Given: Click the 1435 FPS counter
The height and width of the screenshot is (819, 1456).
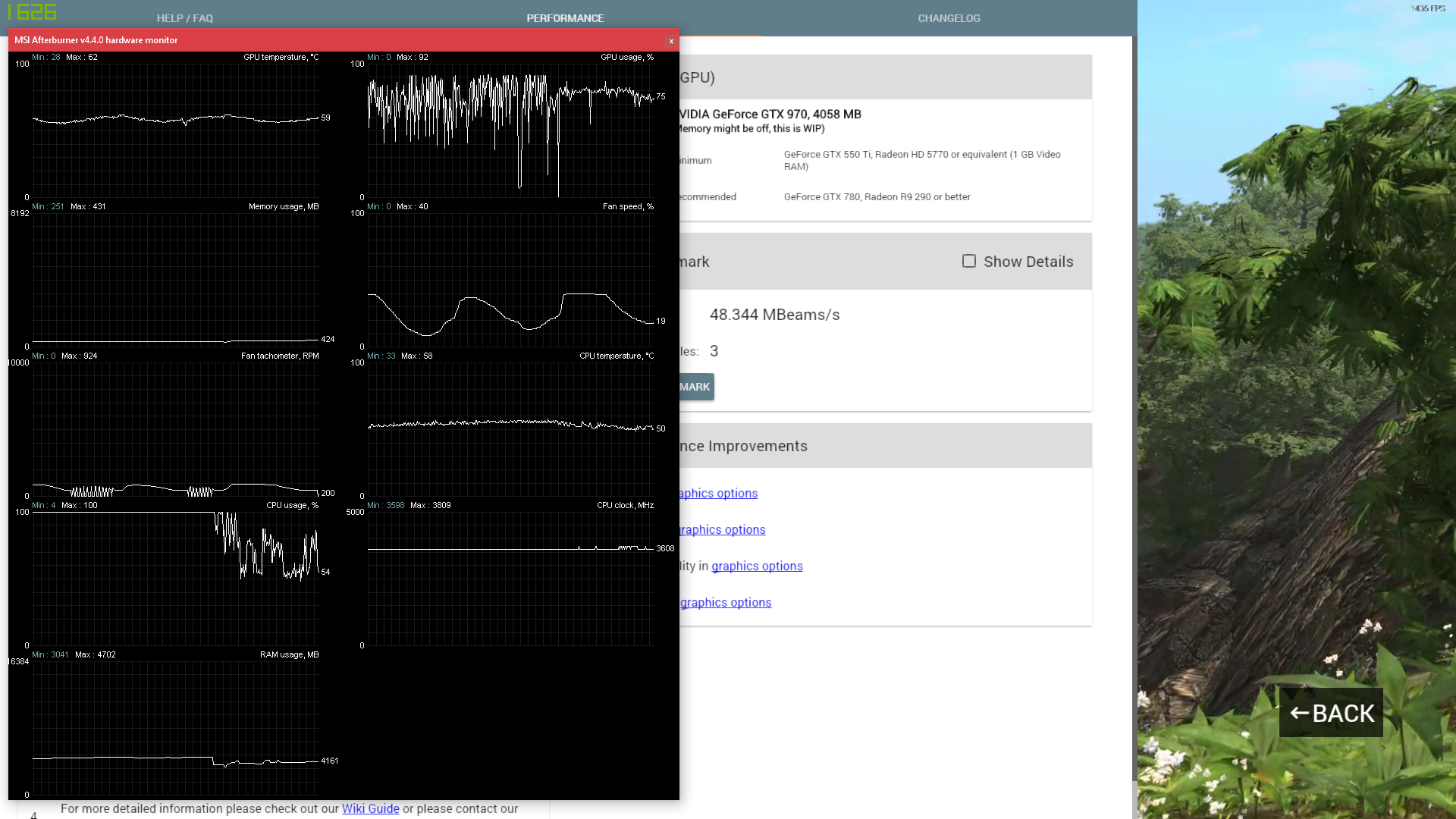Looking at the screenshot, I should coord(1428,8).
